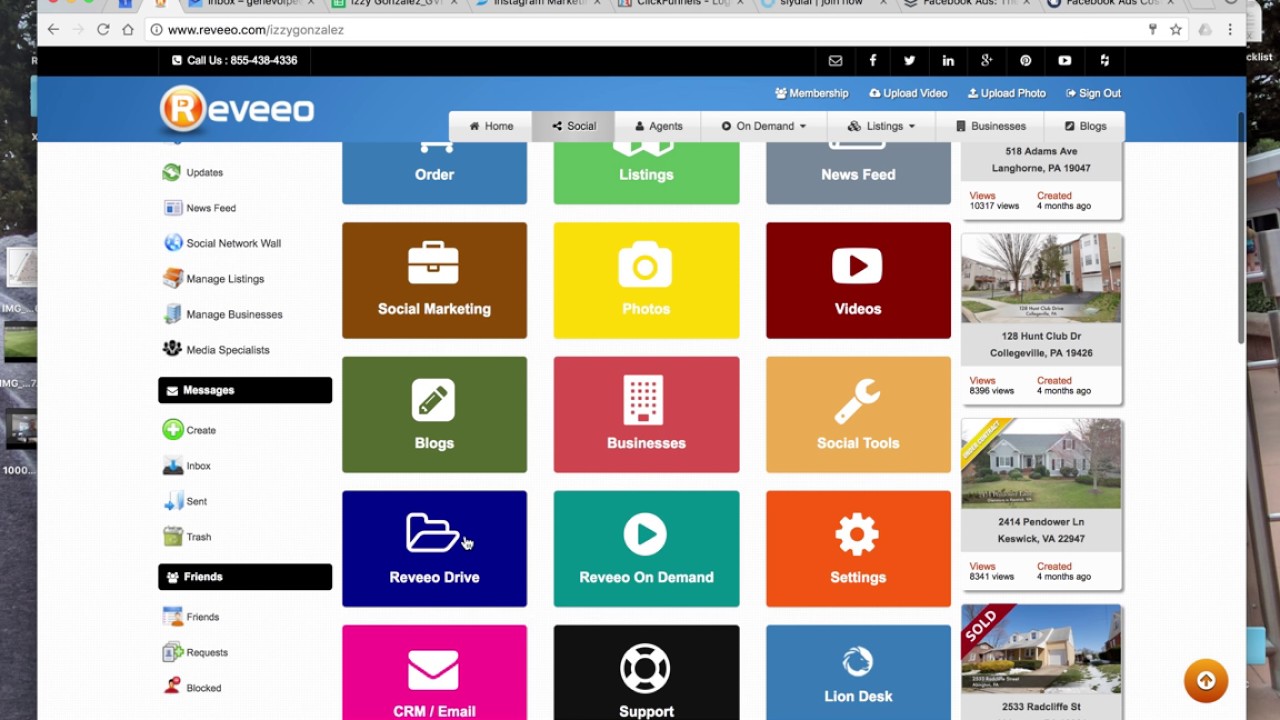
Task: Open the LinkedIn icon in top bar
Action: (x=948, y=61)
